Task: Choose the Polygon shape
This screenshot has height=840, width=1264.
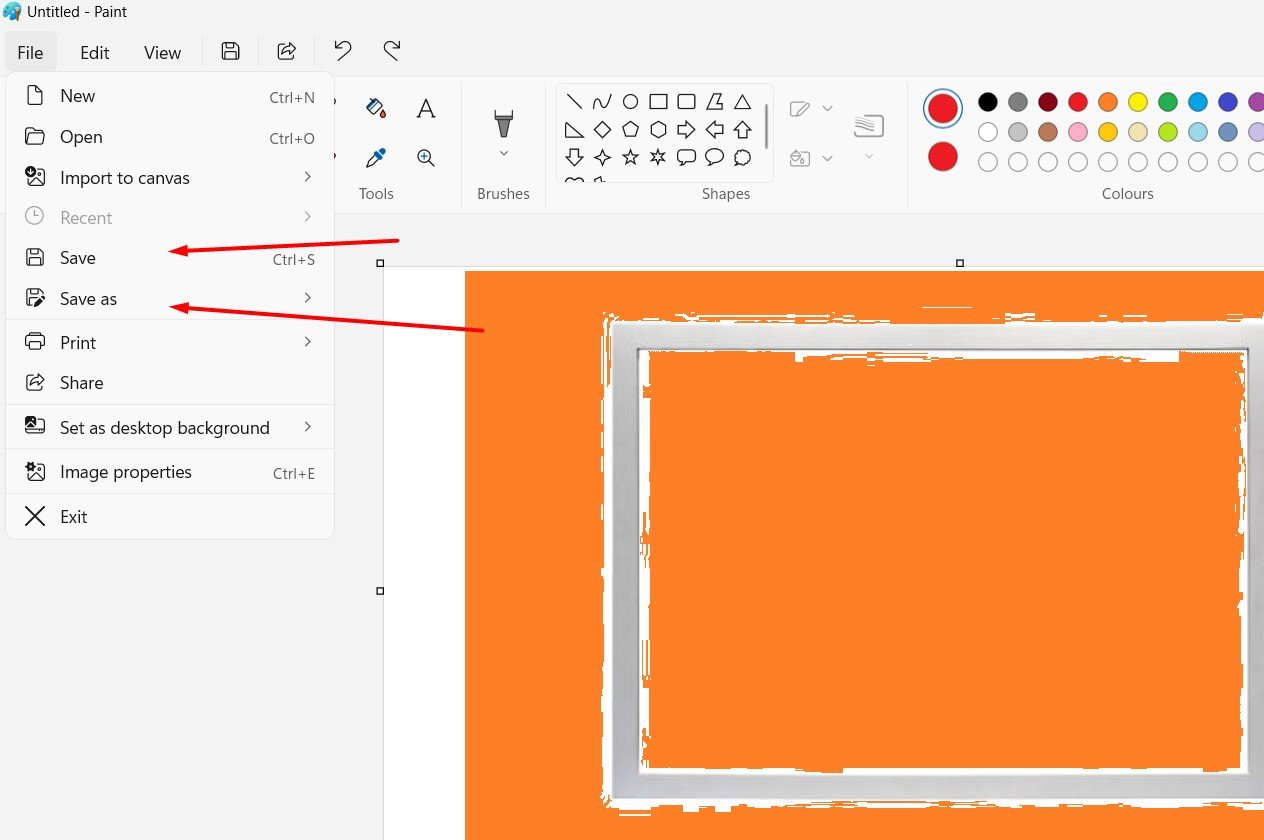Action: (714, 101)
